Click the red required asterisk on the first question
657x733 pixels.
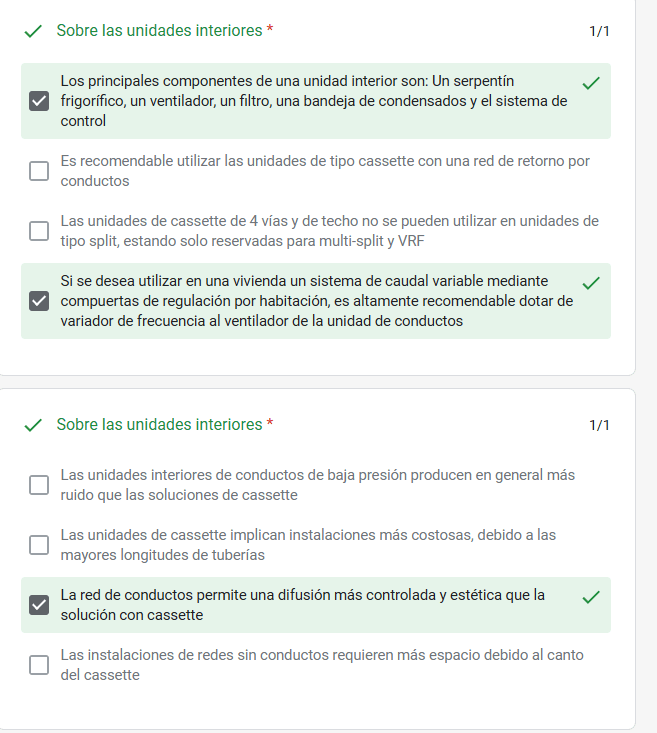tap(270, 31)
